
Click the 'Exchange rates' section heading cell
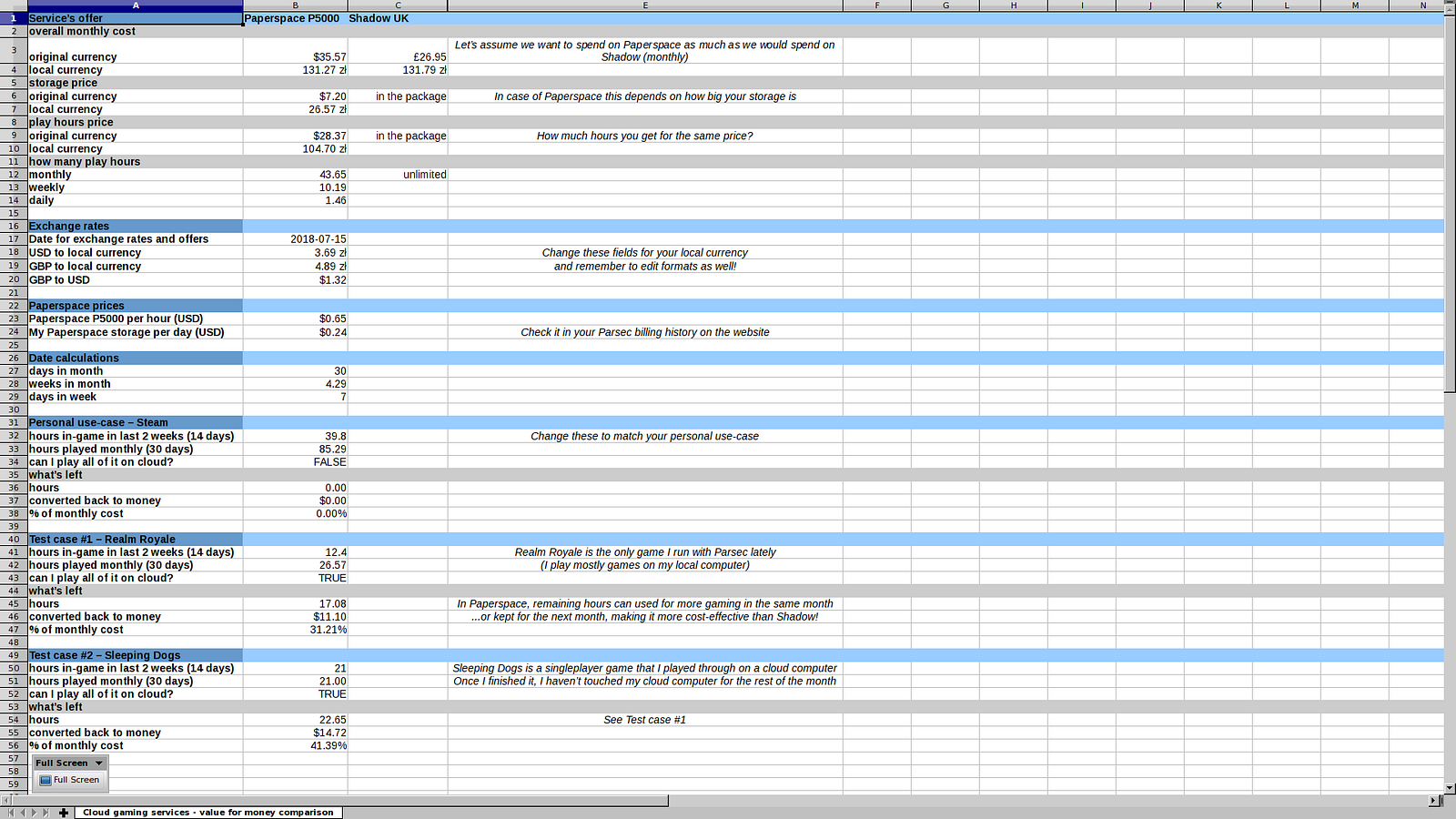pyautogui.click(x=136, y=227)
